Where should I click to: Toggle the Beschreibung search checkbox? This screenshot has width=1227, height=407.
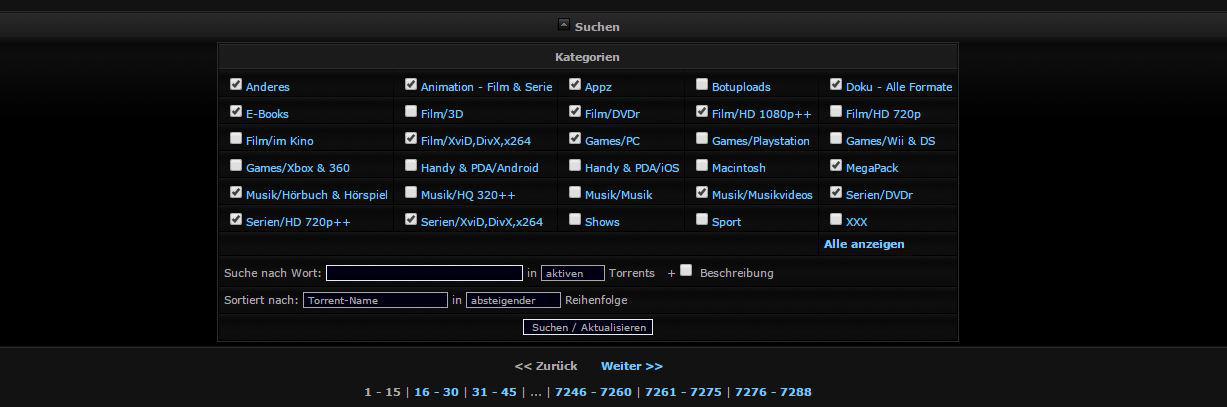point(686,271)
